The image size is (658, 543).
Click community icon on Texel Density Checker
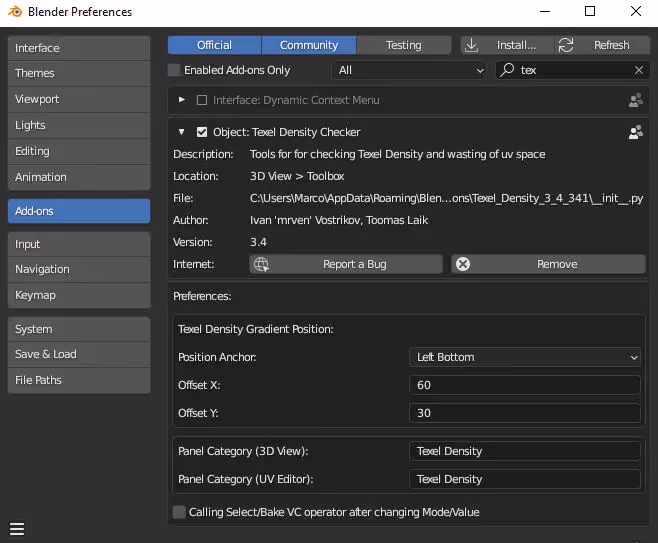635,133
